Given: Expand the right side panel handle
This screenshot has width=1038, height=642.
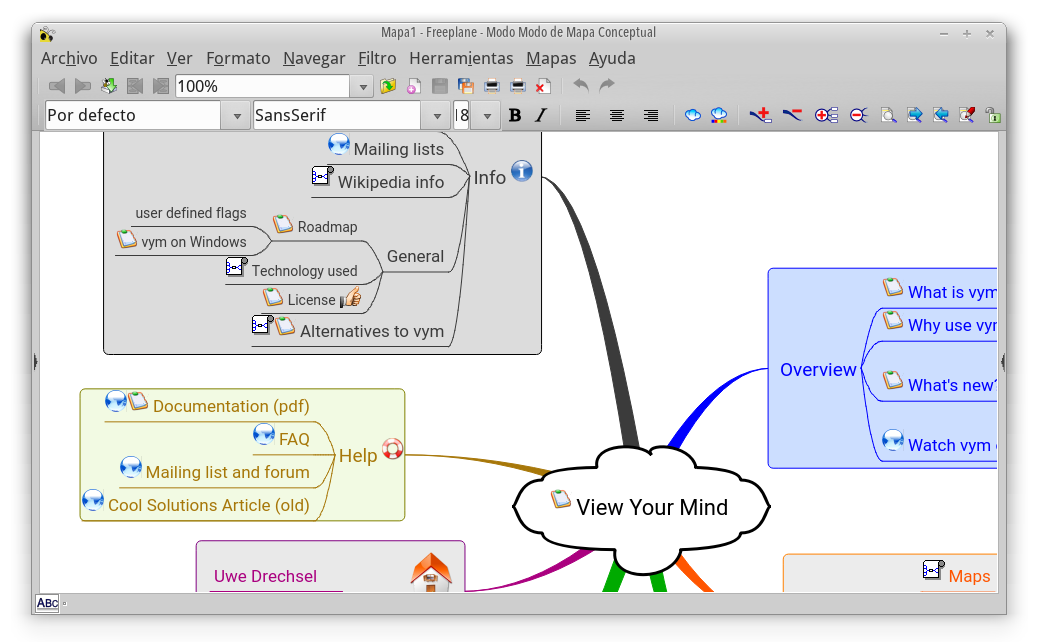Looking at the screenshot, I should (x=1002, y=361).
